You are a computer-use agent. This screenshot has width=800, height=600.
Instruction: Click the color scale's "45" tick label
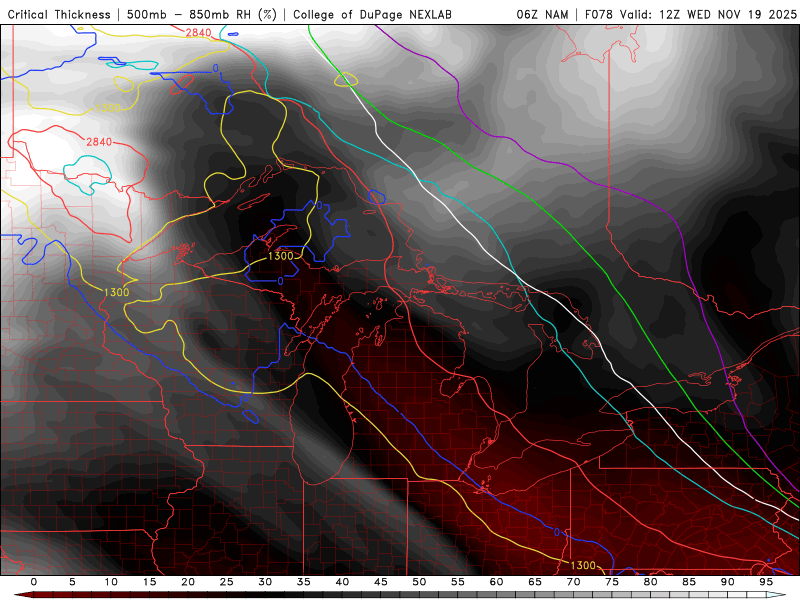point(381,582)
